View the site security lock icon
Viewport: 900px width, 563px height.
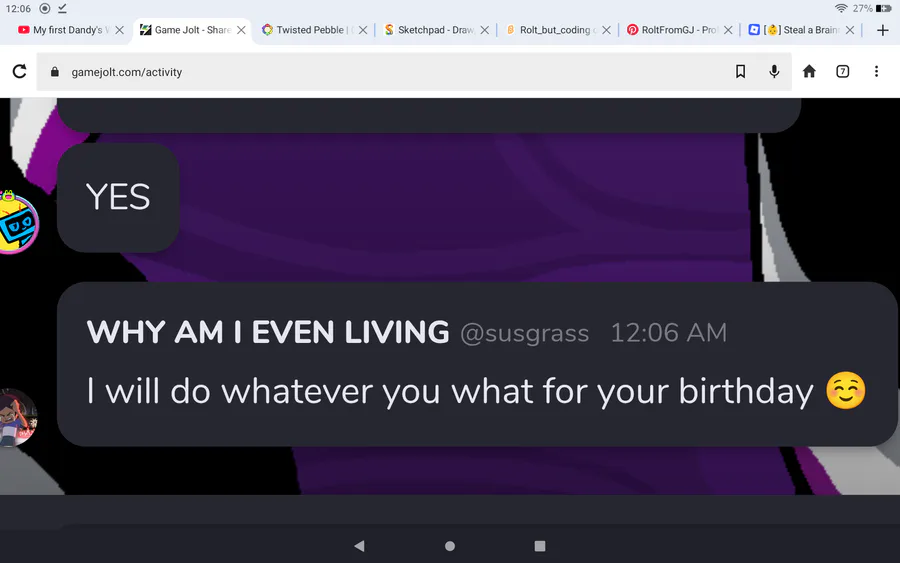pos(55,72)
